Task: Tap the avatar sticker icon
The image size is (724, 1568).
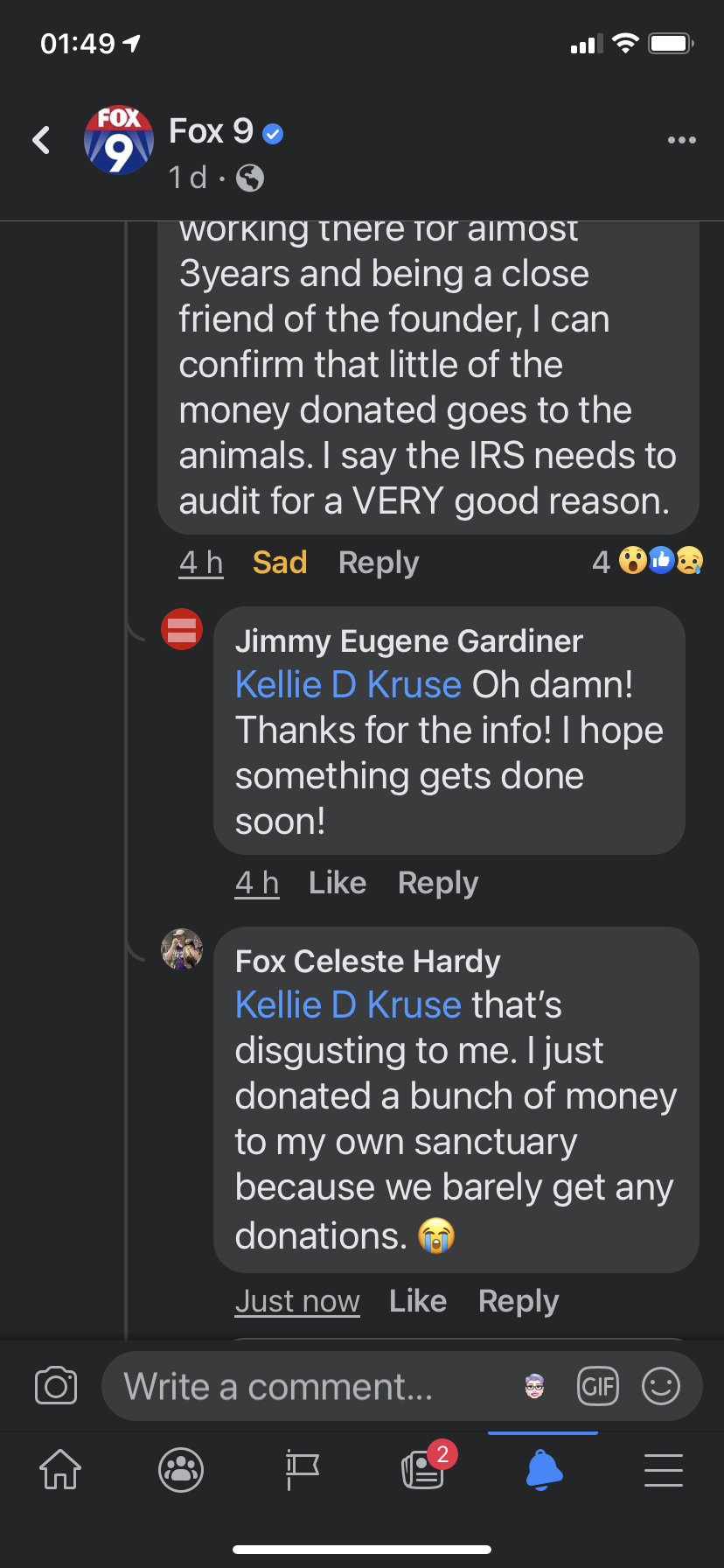Action: pos(534,1386)
